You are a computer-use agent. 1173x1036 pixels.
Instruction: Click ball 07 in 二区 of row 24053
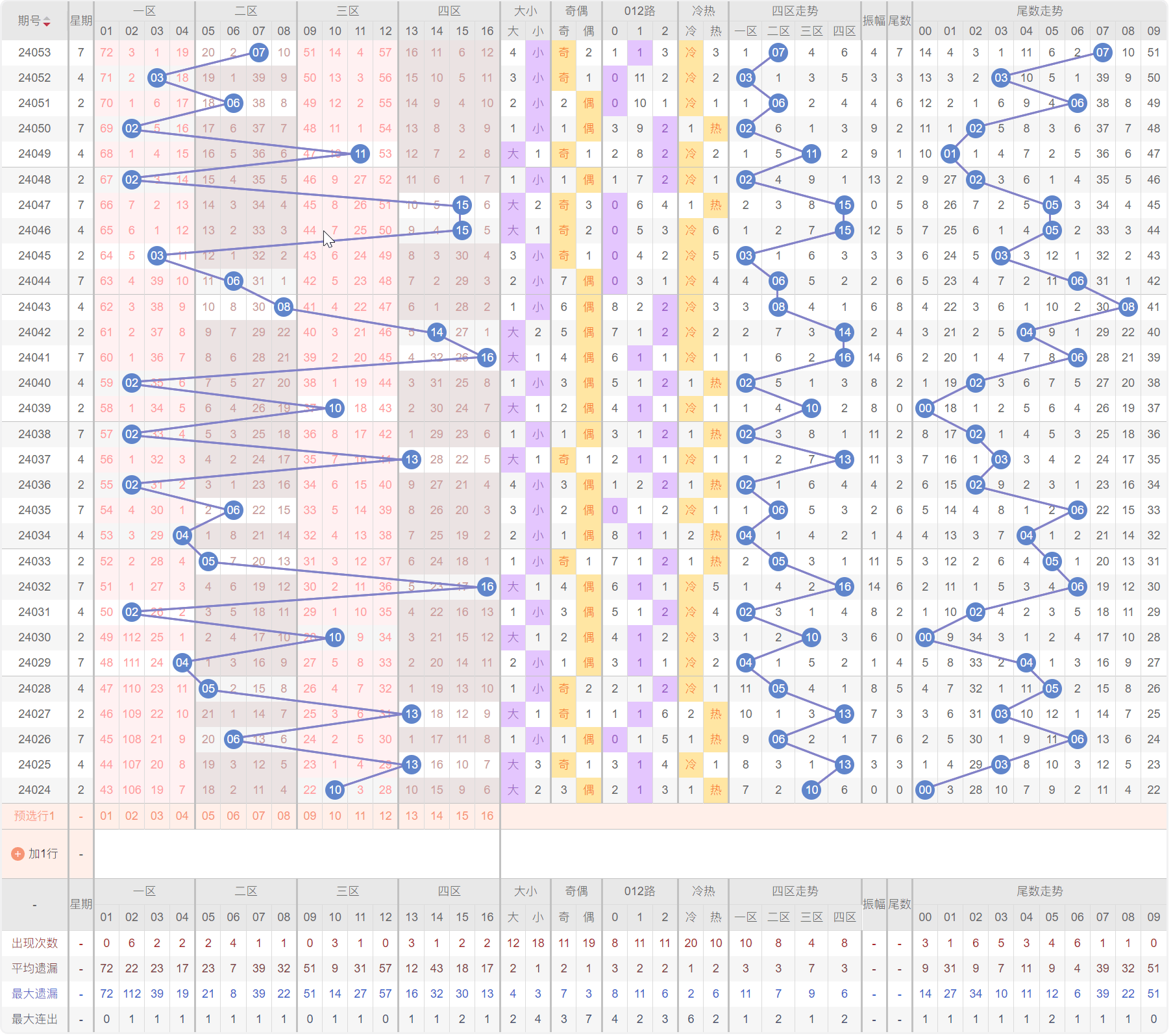(259, 53)
